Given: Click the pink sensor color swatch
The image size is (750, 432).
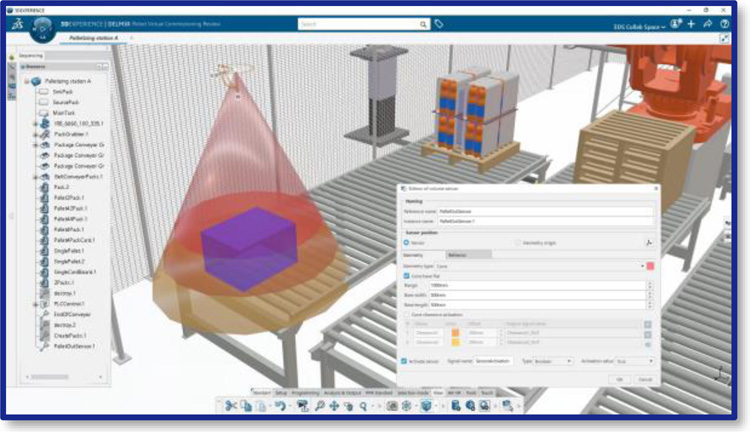Looking at the screenshot, I should (650, 266).
